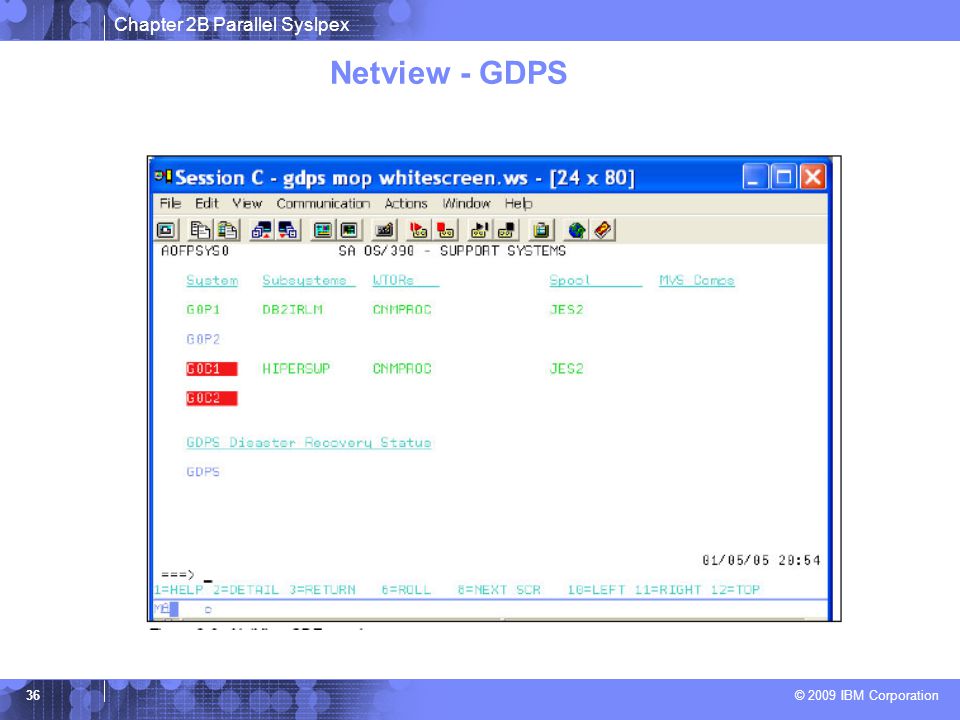The height and width of the screenshot is (720, 960).
Task: Click the 2=DETAIL function key label
Action: pyautogui.click(x=246, y=590)
